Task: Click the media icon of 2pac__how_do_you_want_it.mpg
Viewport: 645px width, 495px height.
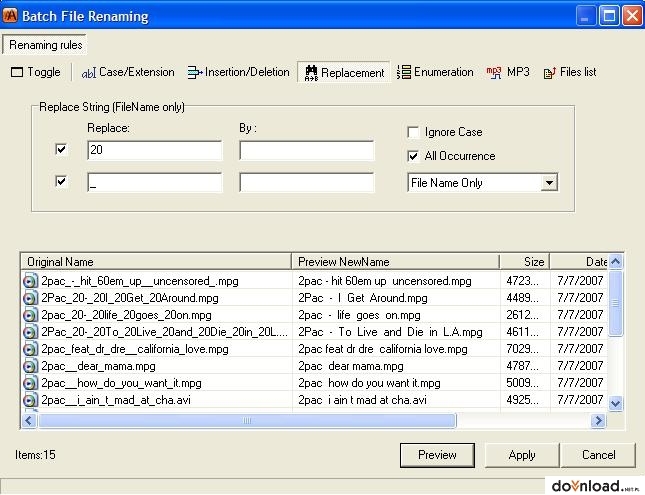Action: click(x=30, y=383)
